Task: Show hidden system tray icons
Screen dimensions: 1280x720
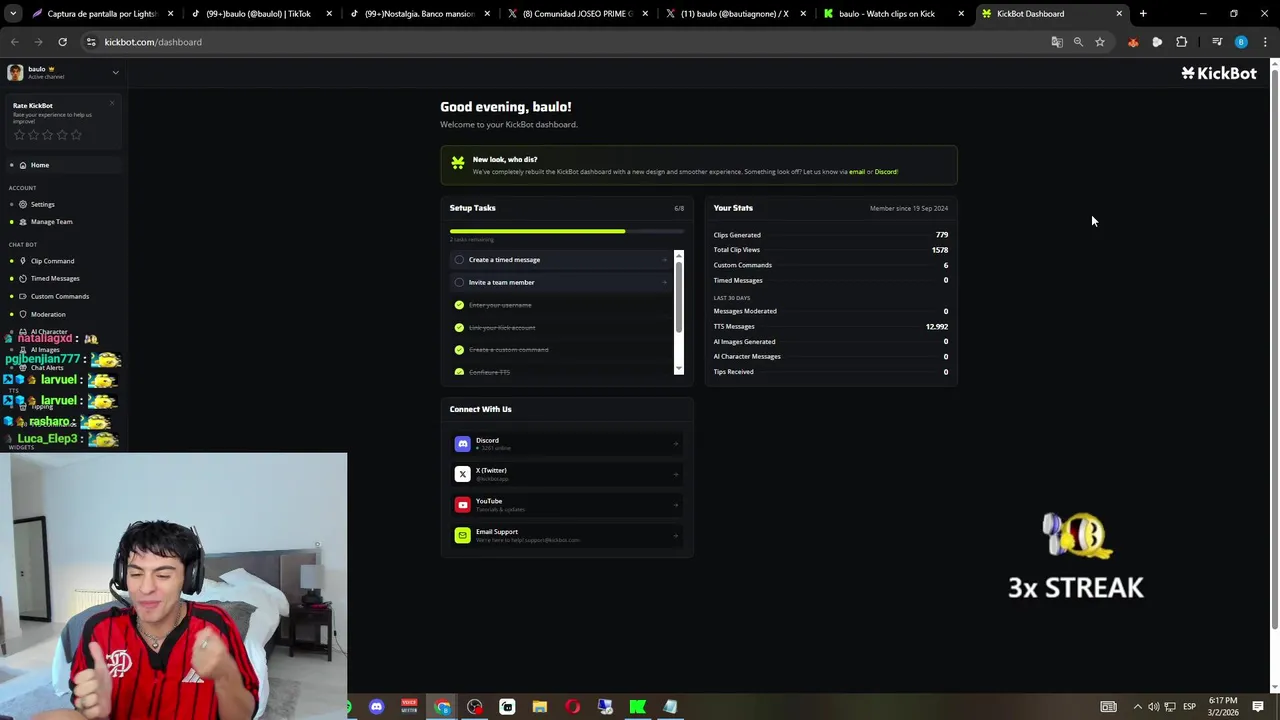Action: pos(1137,707)
